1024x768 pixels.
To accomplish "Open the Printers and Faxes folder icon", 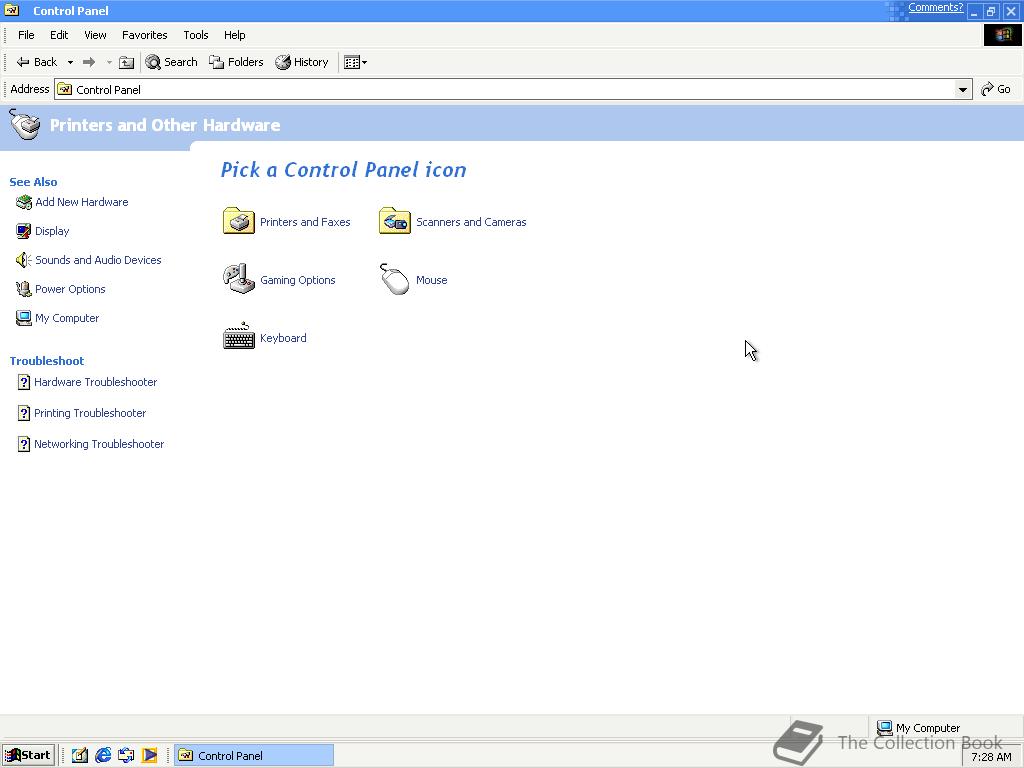I will click(x=238, y=221).
